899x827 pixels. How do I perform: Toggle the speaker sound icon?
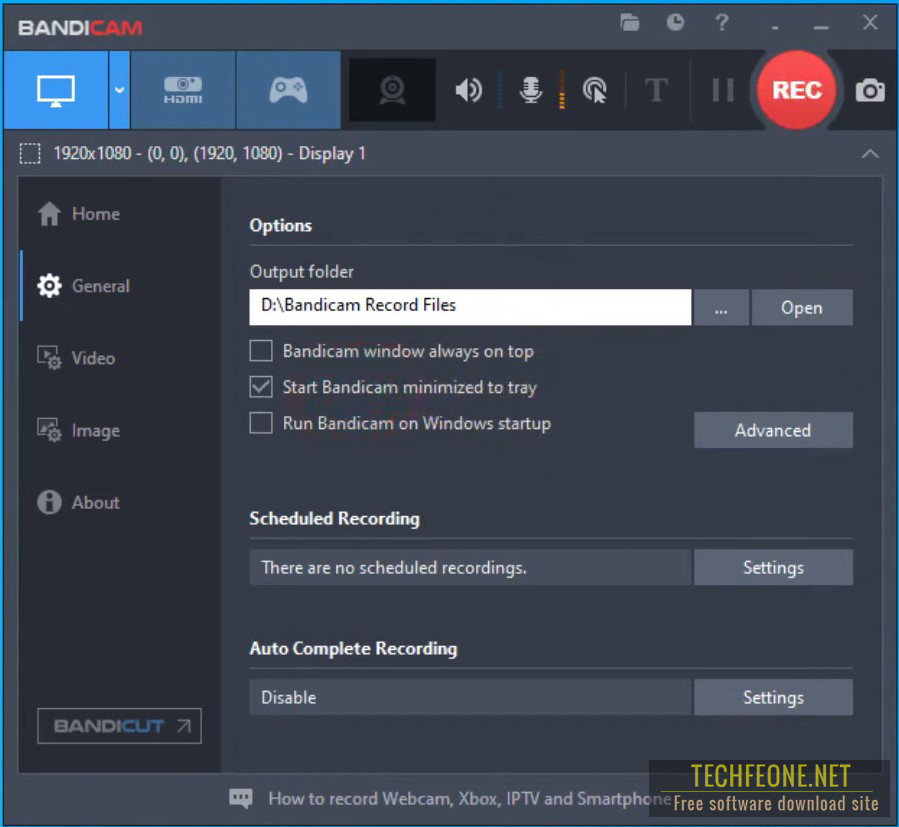(468, 90)
